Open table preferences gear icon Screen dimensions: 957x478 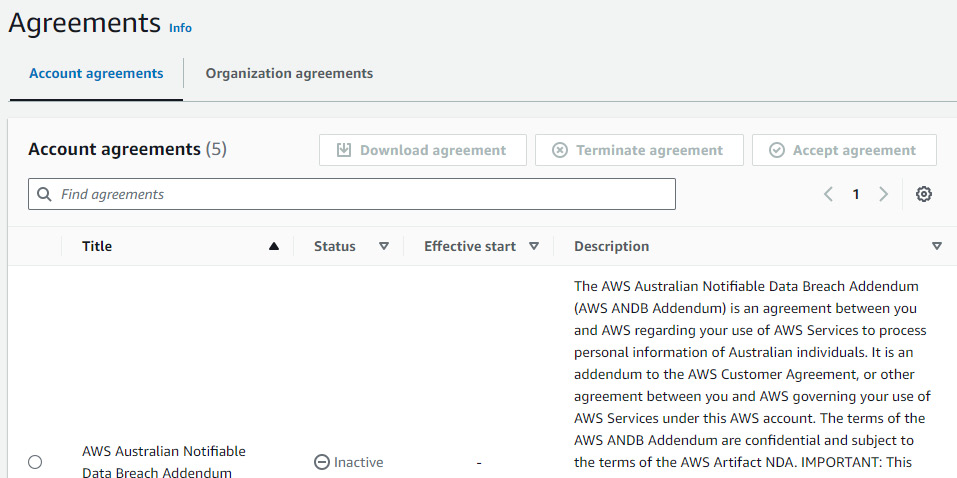tap(924, 194)
